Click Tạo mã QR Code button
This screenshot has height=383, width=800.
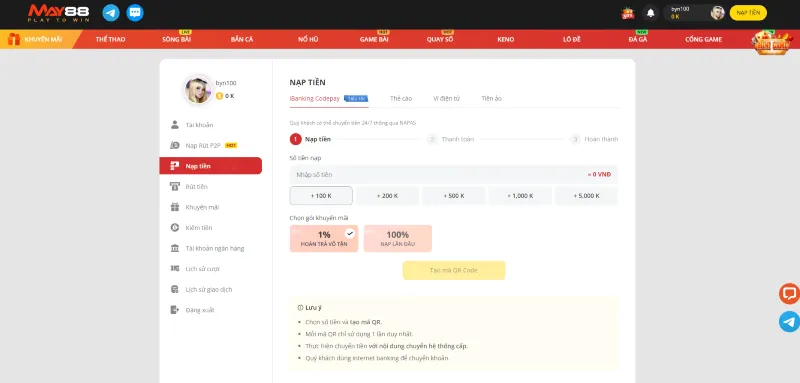[454, 270]
